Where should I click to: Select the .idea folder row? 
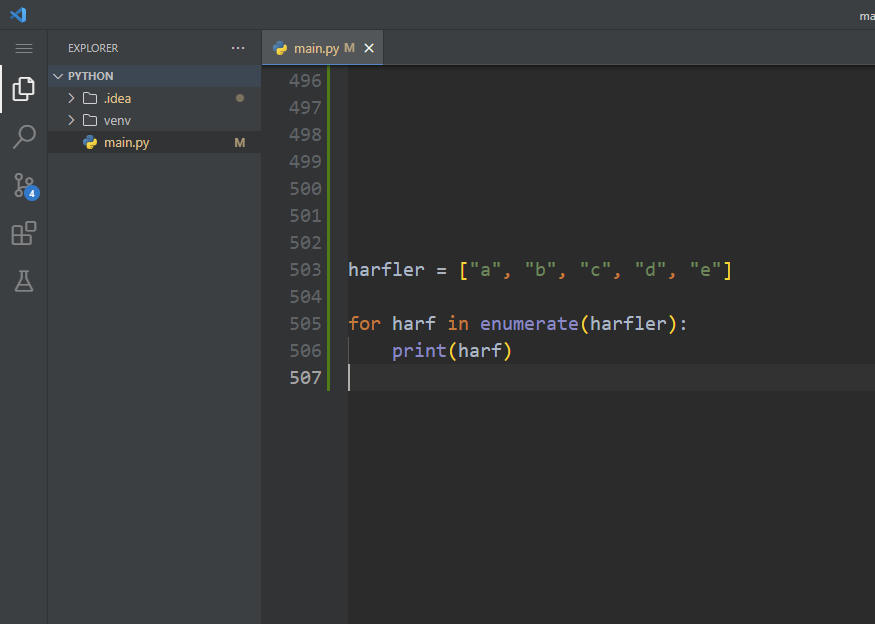tap(155, 98)
